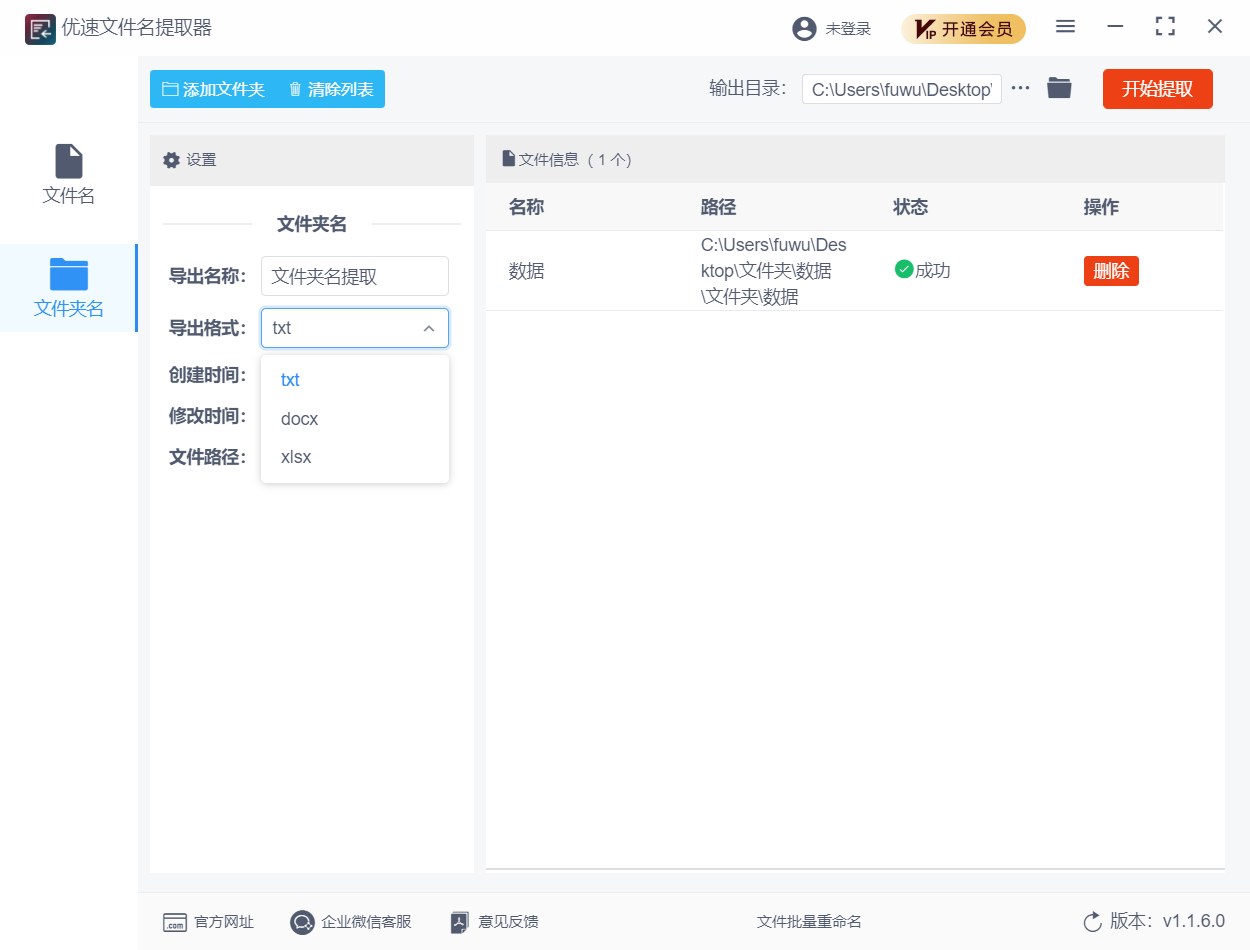Click the green 成功 check icon
1250x950 pixels.
[x=904, y=269]
